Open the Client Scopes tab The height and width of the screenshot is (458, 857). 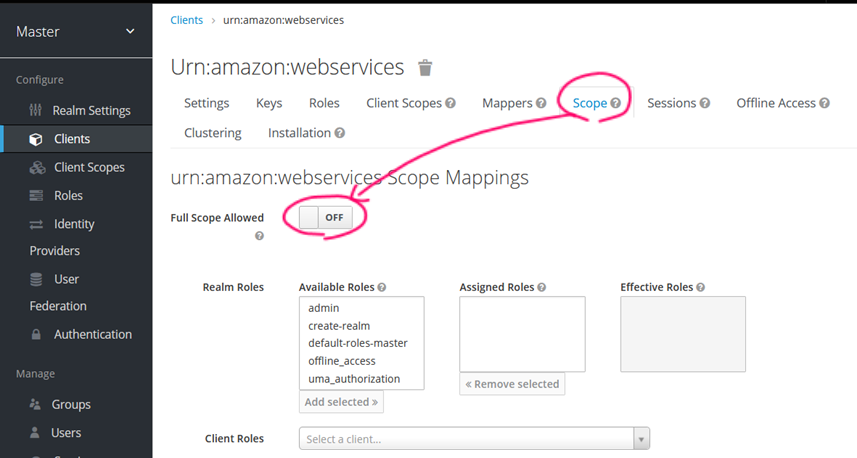pos(404,103)
